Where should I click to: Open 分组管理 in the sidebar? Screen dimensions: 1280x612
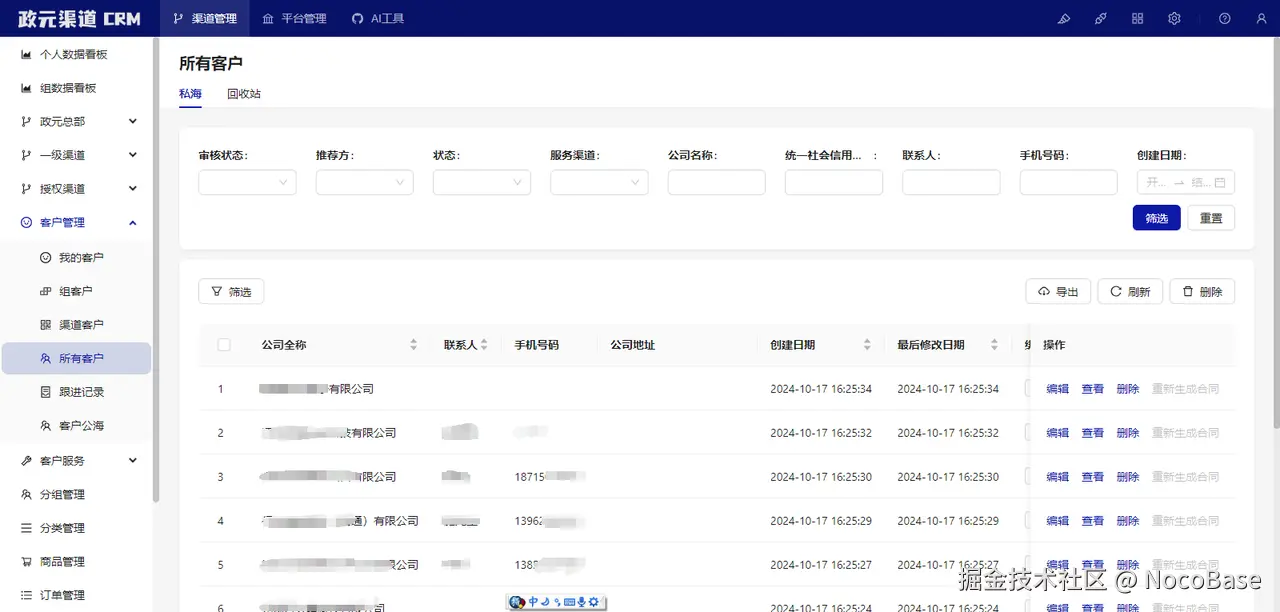pos(77,494)
